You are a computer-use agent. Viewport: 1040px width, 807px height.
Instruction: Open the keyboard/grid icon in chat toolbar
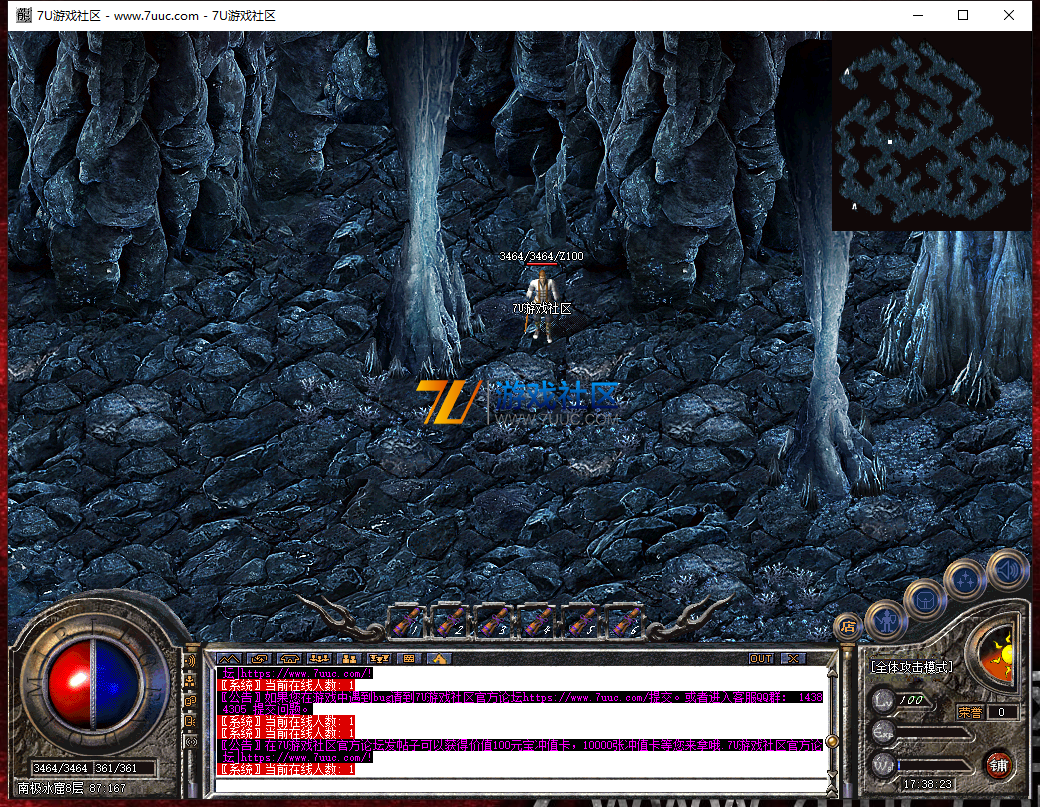point(409,658)
